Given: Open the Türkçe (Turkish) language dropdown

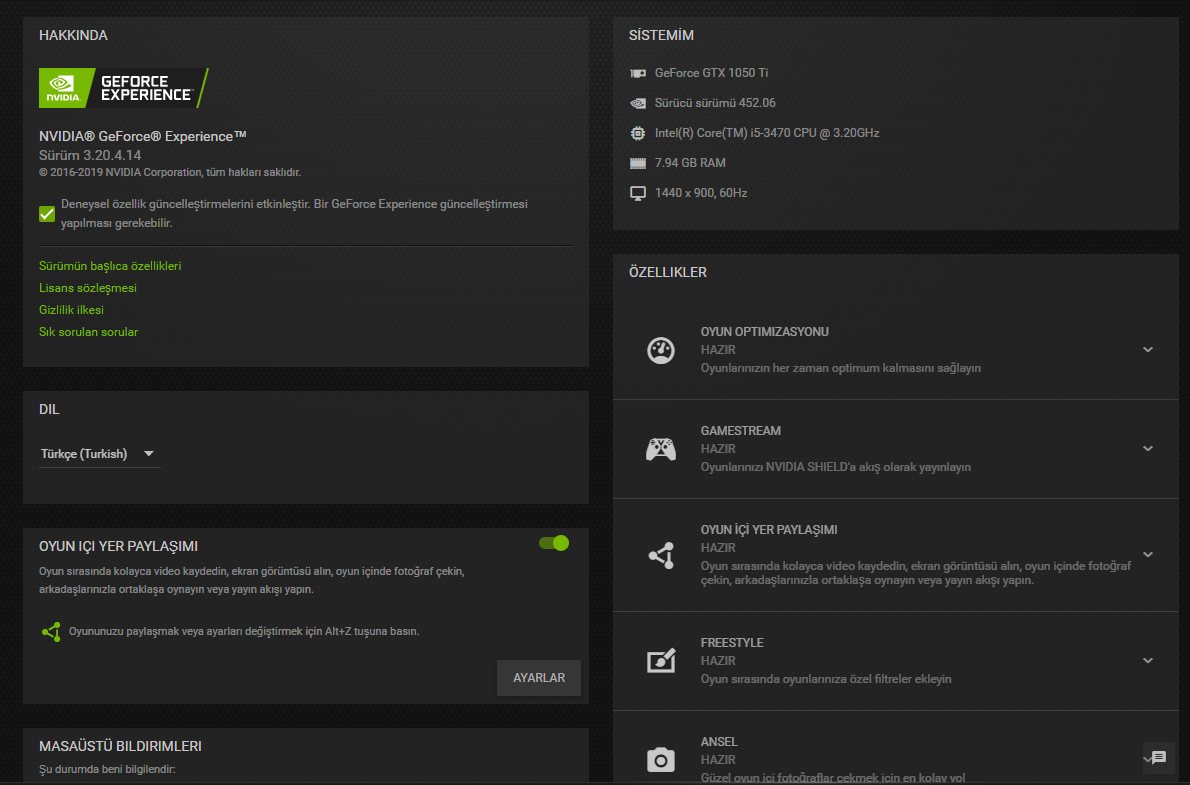Looking at the screenshot, I should [99, 454].
